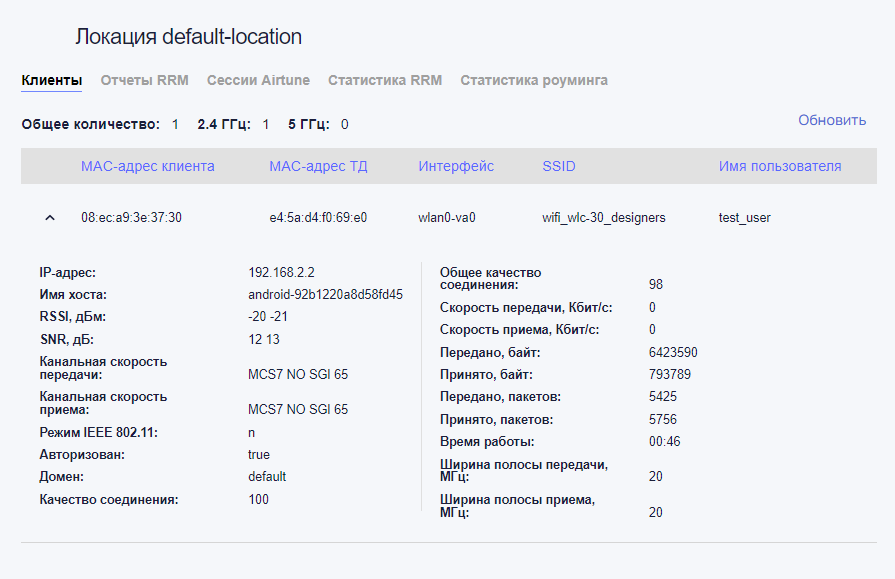Viewport: 895px width, 579px height.
Task: Sort by Имя пользователя column header
Action: coord(780,166)
